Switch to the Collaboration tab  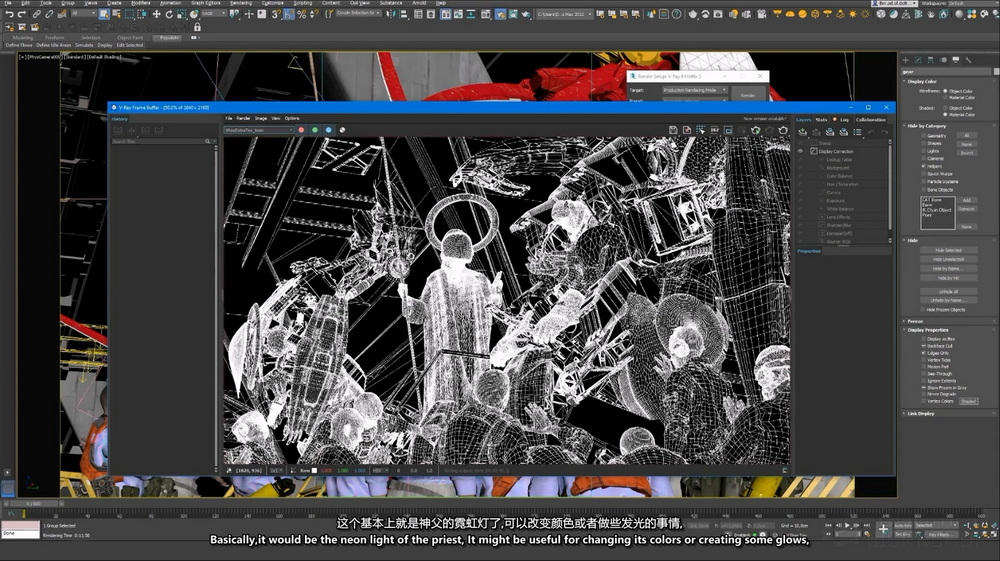(x=871, y=120)
